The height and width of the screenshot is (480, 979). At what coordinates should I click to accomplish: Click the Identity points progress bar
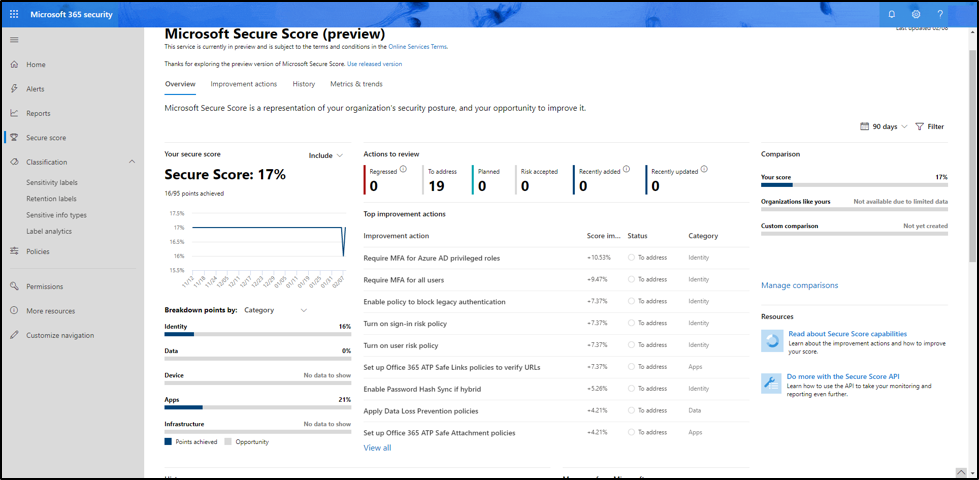point(257,334)
